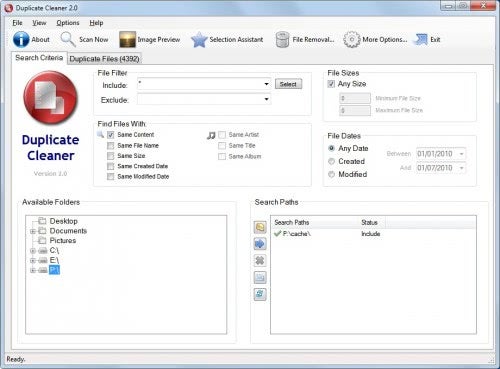The width and height of the screenshot is (500, 369).
Task: Tick the Same Size checkbox
Action: point(110,156)
